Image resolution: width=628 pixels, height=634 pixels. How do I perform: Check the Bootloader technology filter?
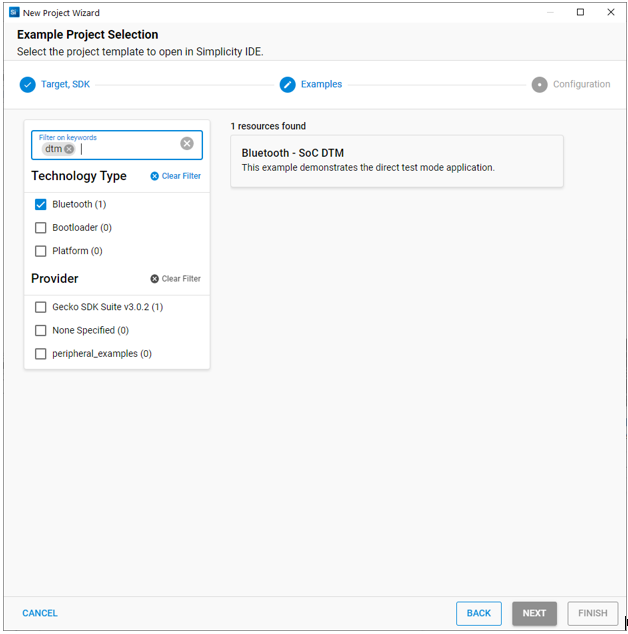40,228
